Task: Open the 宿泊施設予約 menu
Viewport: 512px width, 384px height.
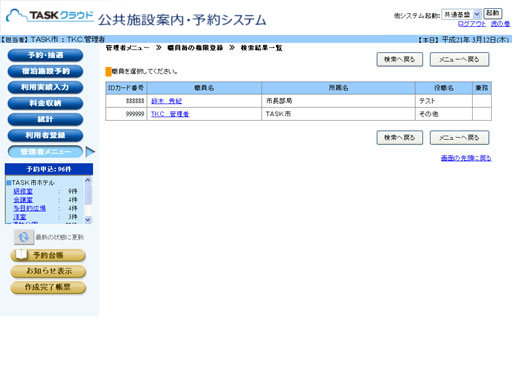Action: point(45,71)
